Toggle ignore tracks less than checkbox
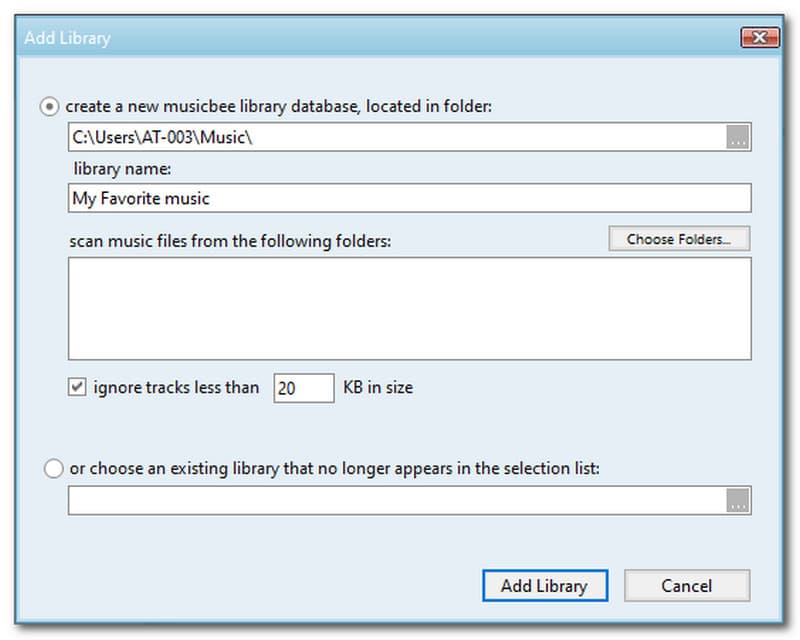Viewport: 800px width, 640px height. pyautogui.click(x=77, y=387)
